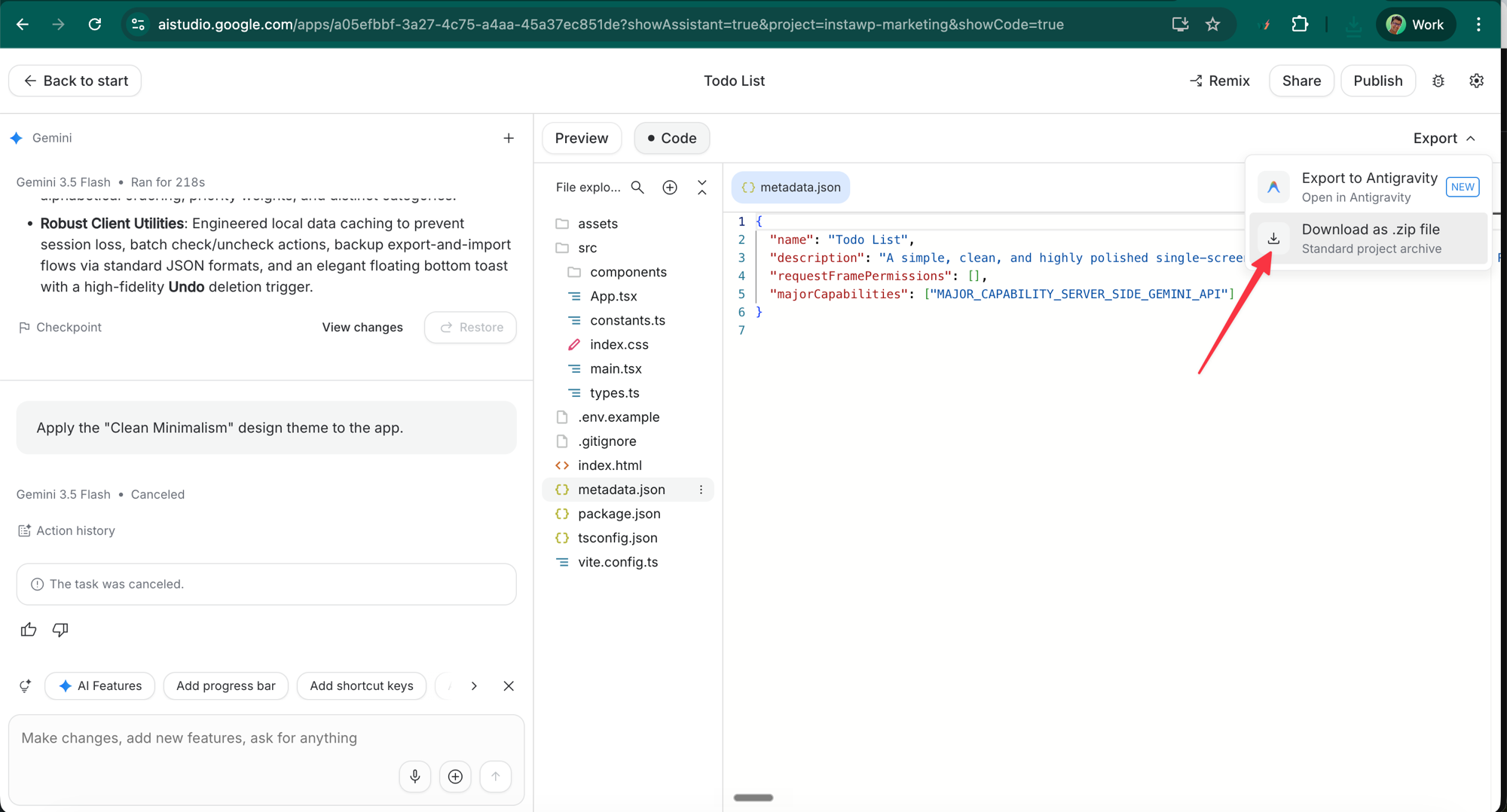The image size is (1507, 812).
Task: Reload the page with refresh icon
Action: point(95,24)
